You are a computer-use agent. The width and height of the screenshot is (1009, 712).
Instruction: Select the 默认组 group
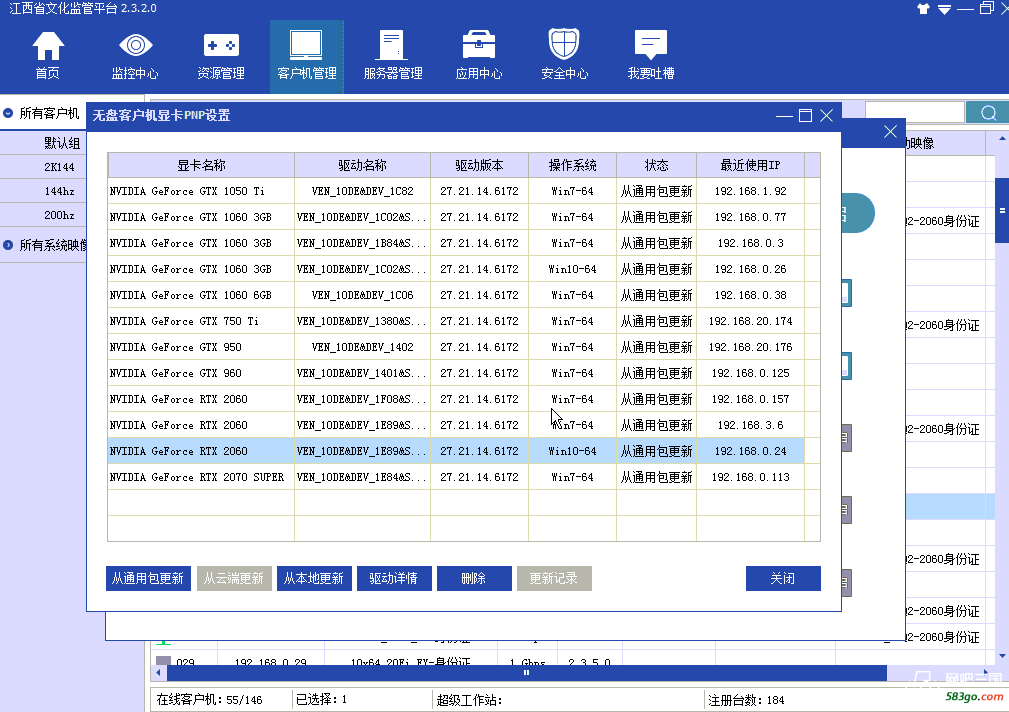point(62,143)
